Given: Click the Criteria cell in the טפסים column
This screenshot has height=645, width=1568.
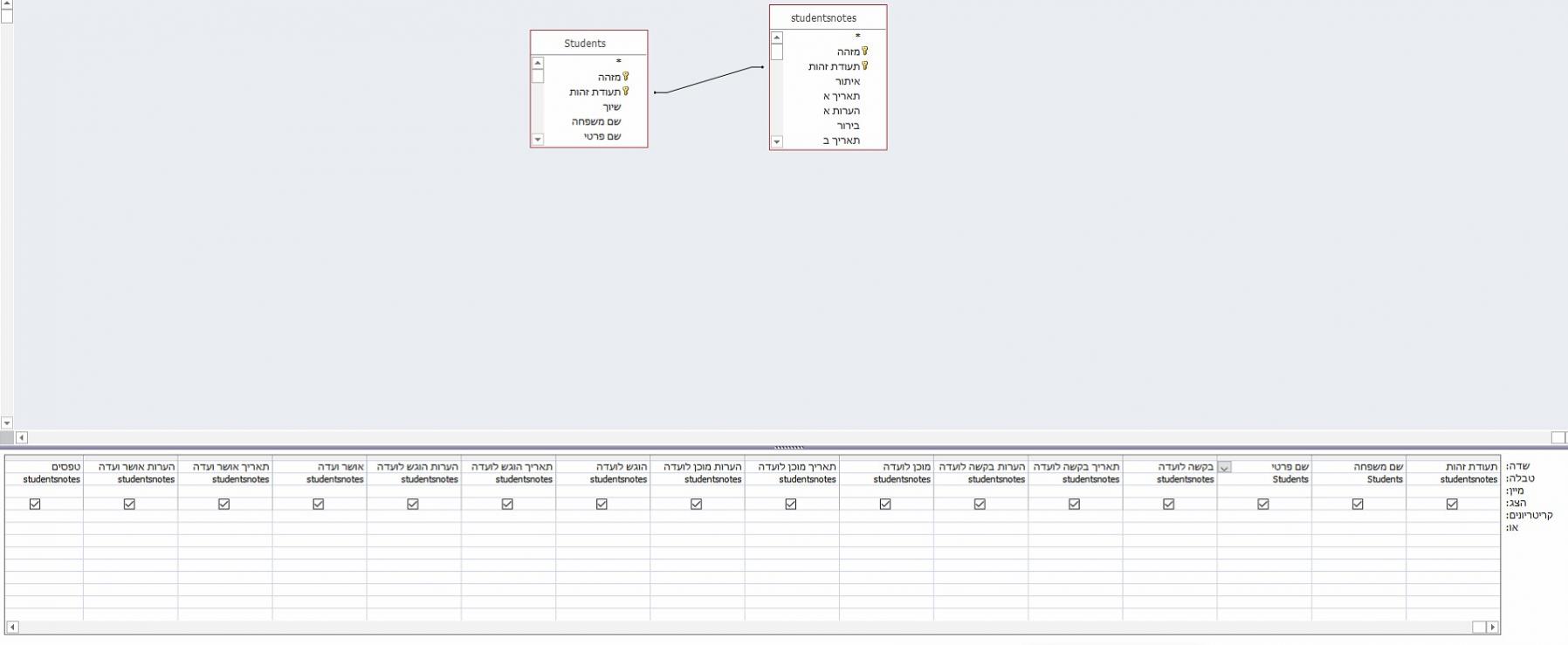Looking at the screenshot, I should click(44, 516).
